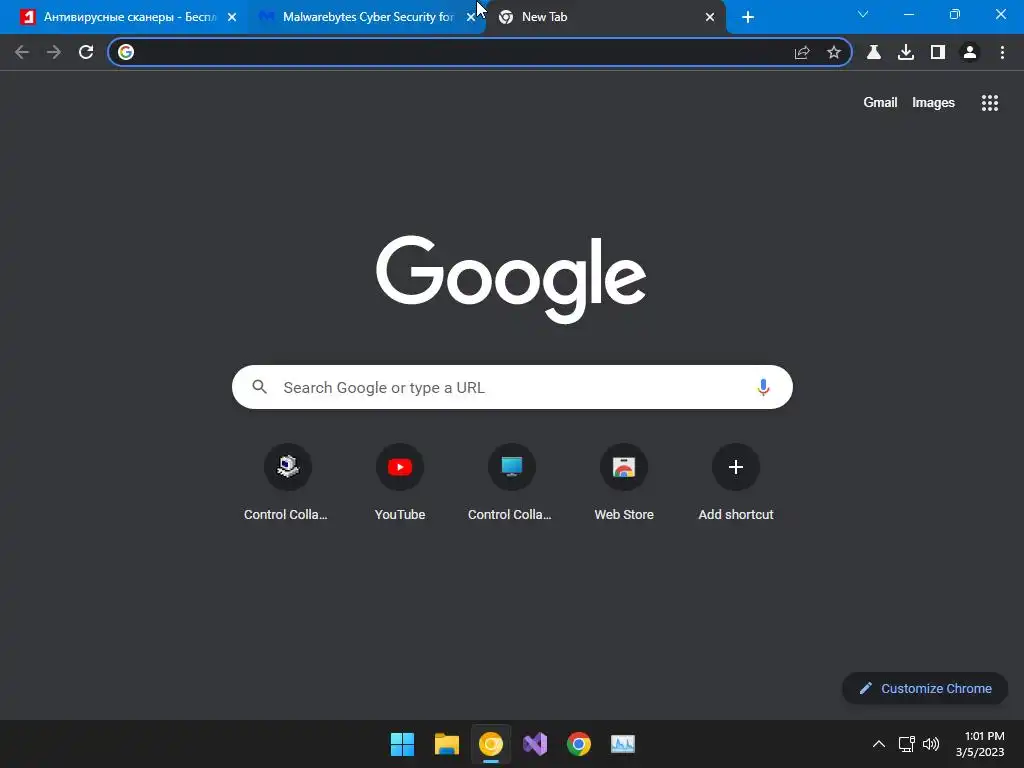This screenshot has height=768, width=1024.
Task: Go forward using the forward arrow
Action: [x=54, y=52]
